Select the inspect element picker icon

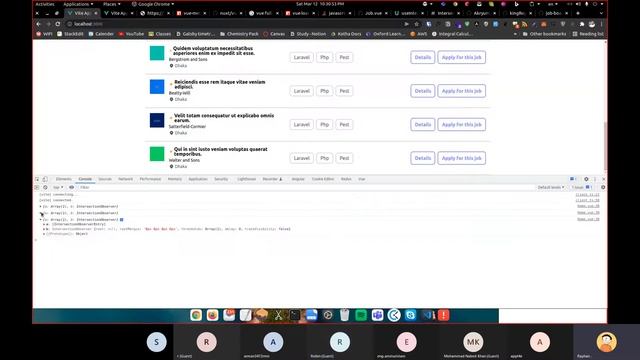[37, 179]
